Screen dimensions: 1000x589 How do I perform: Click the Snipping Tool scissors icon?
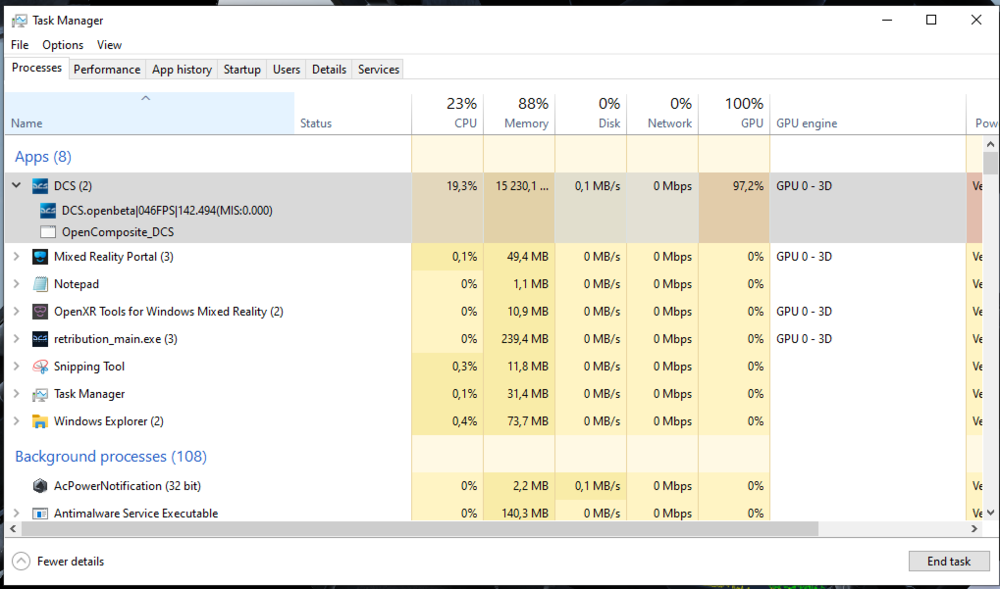pyautogui.click(x=40, y=367)
